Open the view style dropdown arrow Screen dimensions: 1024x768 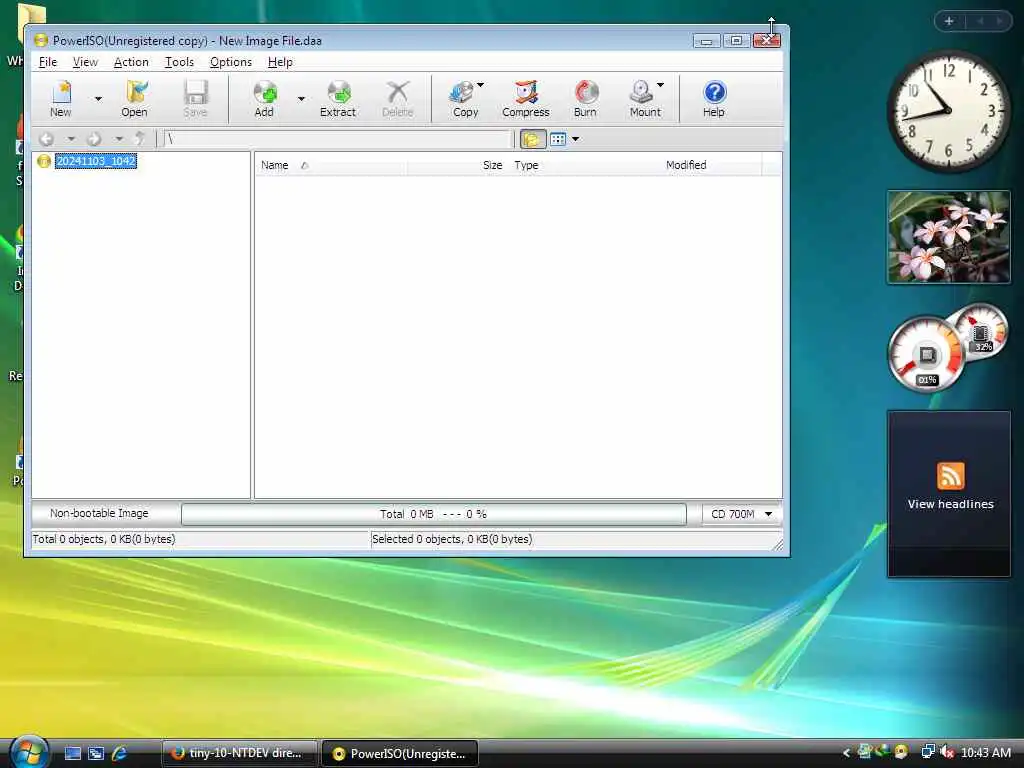[575, 139]
